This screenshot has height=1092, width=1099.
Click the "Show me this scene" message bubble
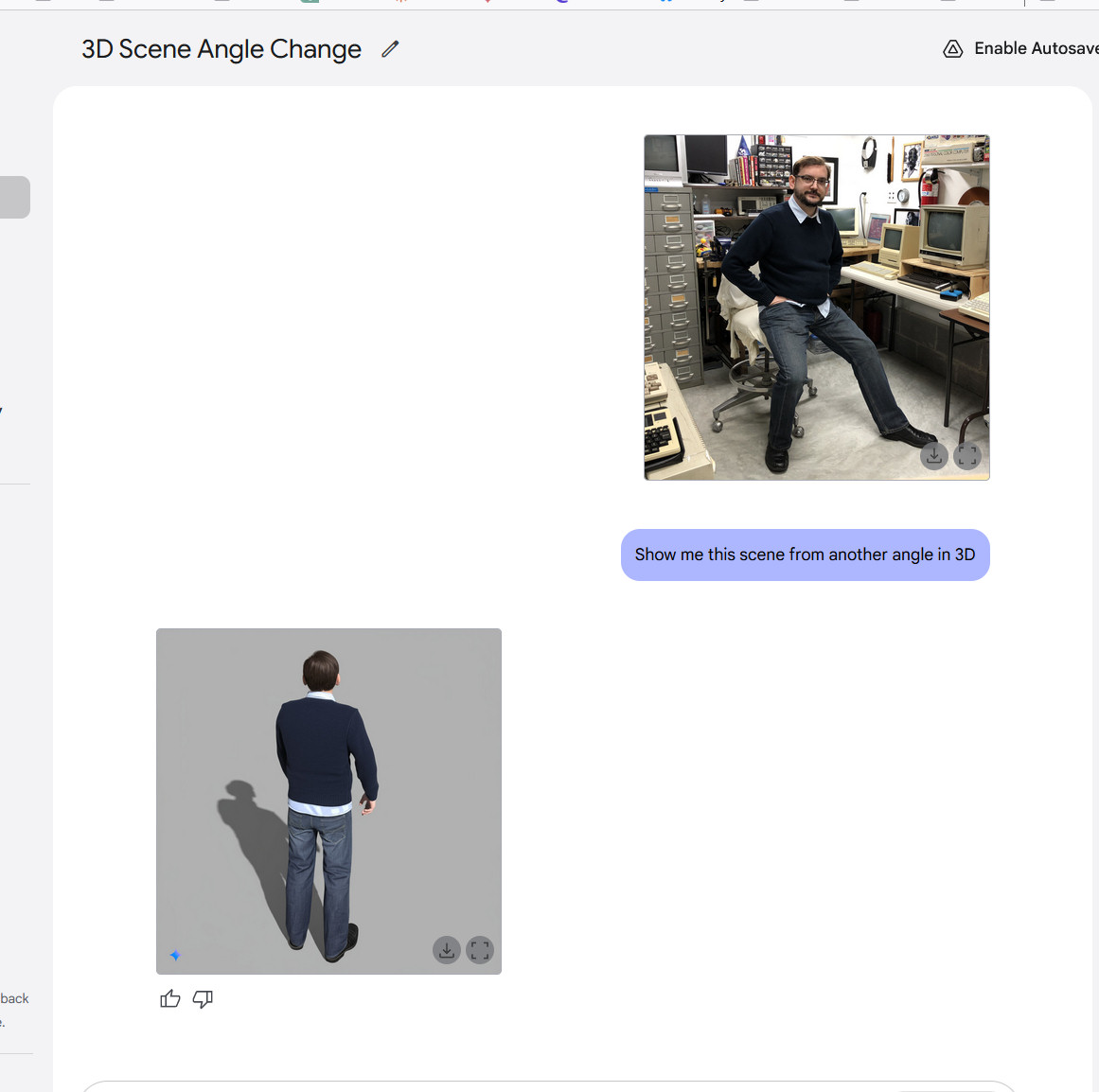(805, 555)
